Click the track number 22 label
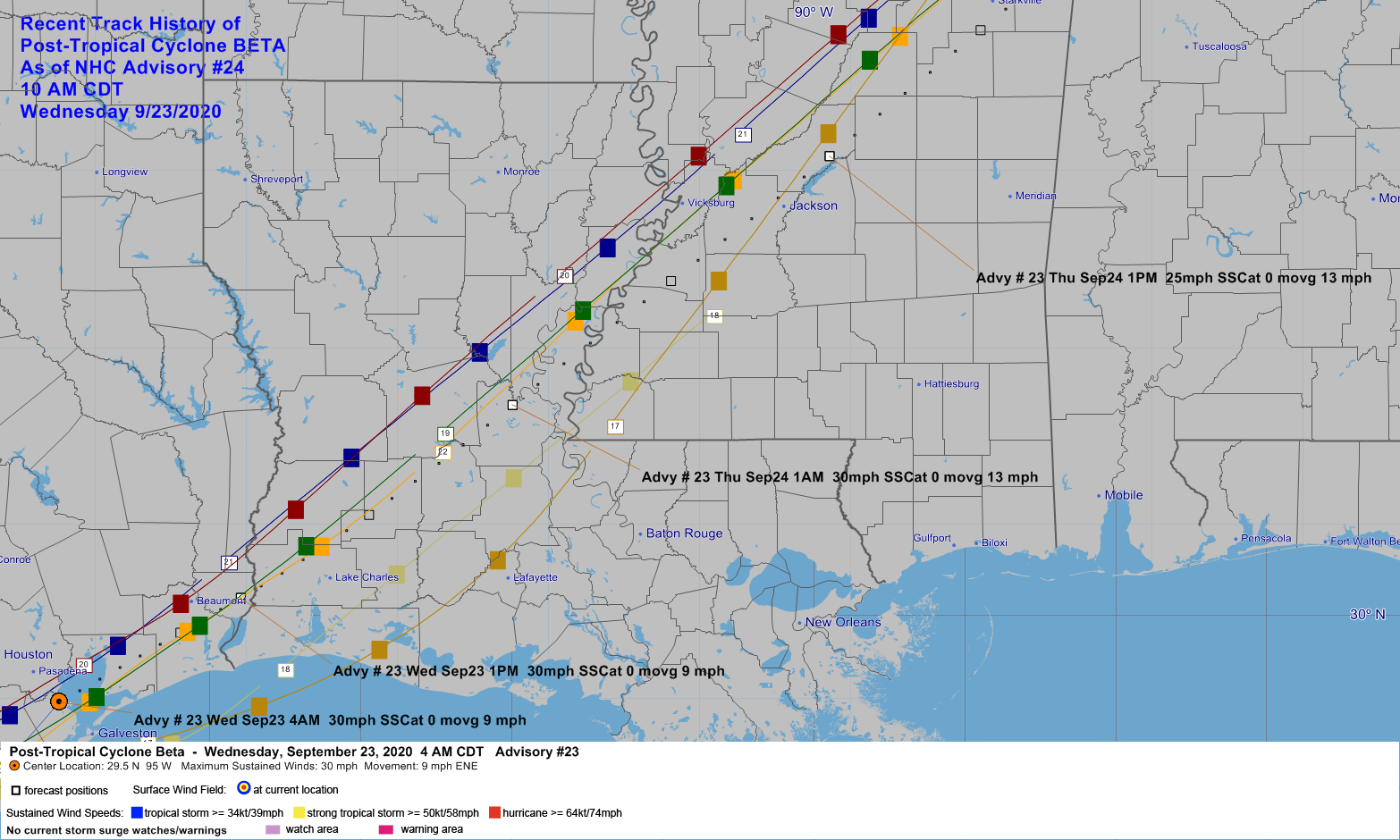The image size is (1400, 840). click(443, 452)
